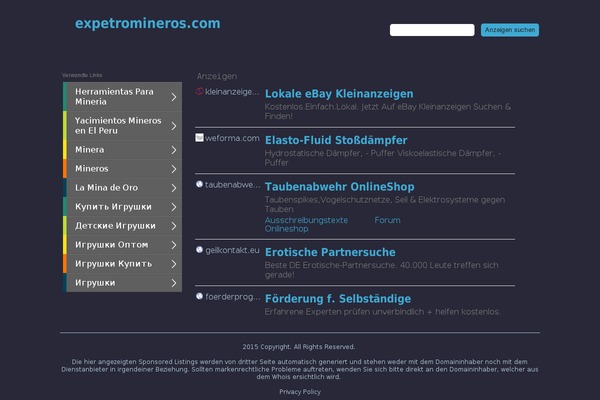
Task: Click chevron next to Yacimientos Mineros en El Peru
Action: (x=174, y=126)
